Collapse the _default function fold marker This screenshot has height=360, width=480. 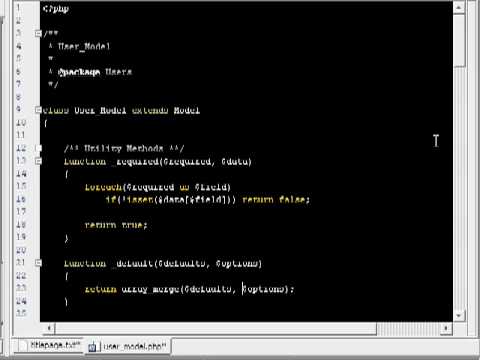[x=38, y=263]
